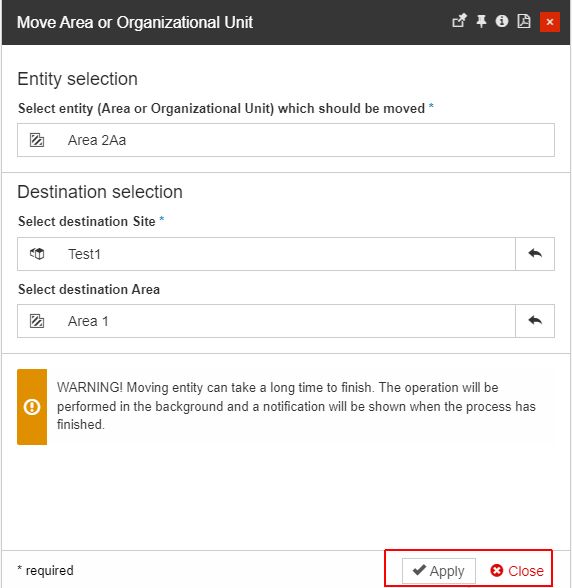
Task: Click the site cube icon beside Test1
Action: coord(37,254)
